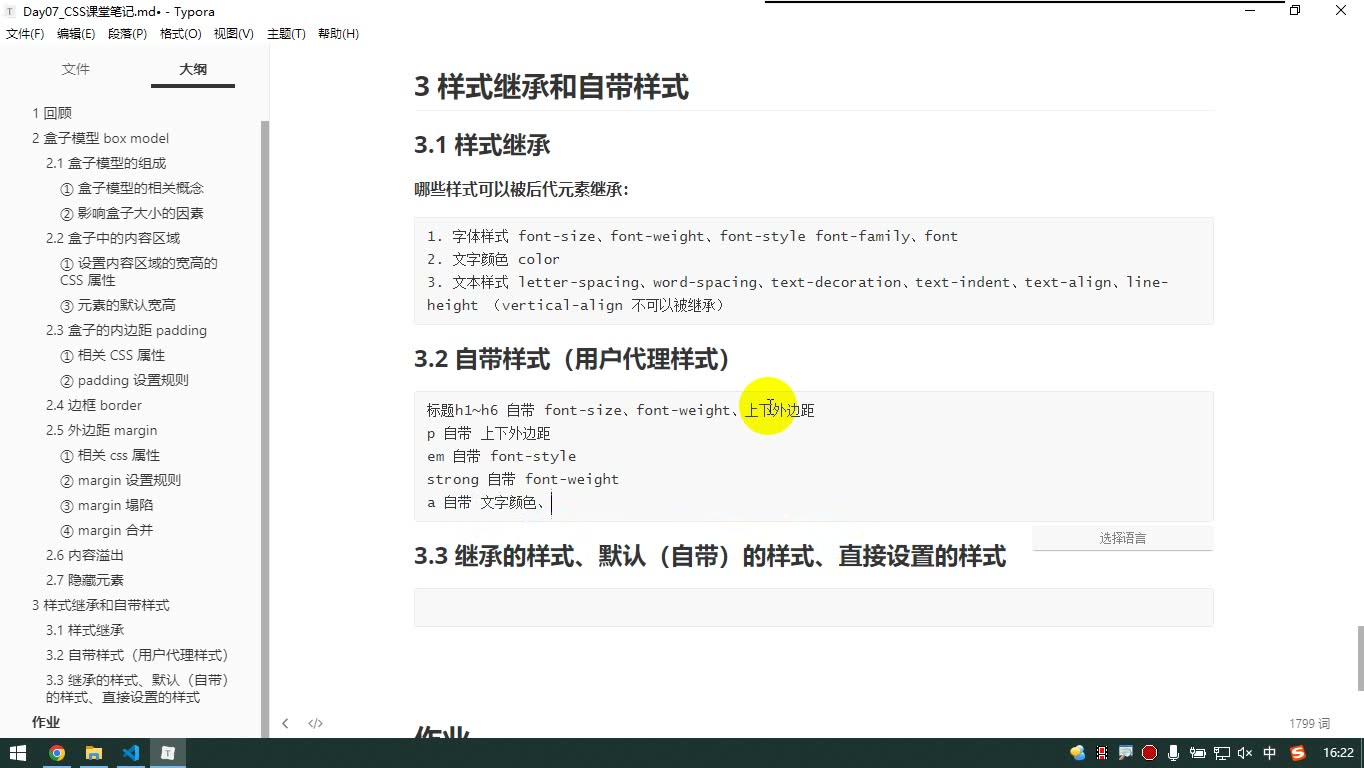Click the microphone tray icon

1173,753
